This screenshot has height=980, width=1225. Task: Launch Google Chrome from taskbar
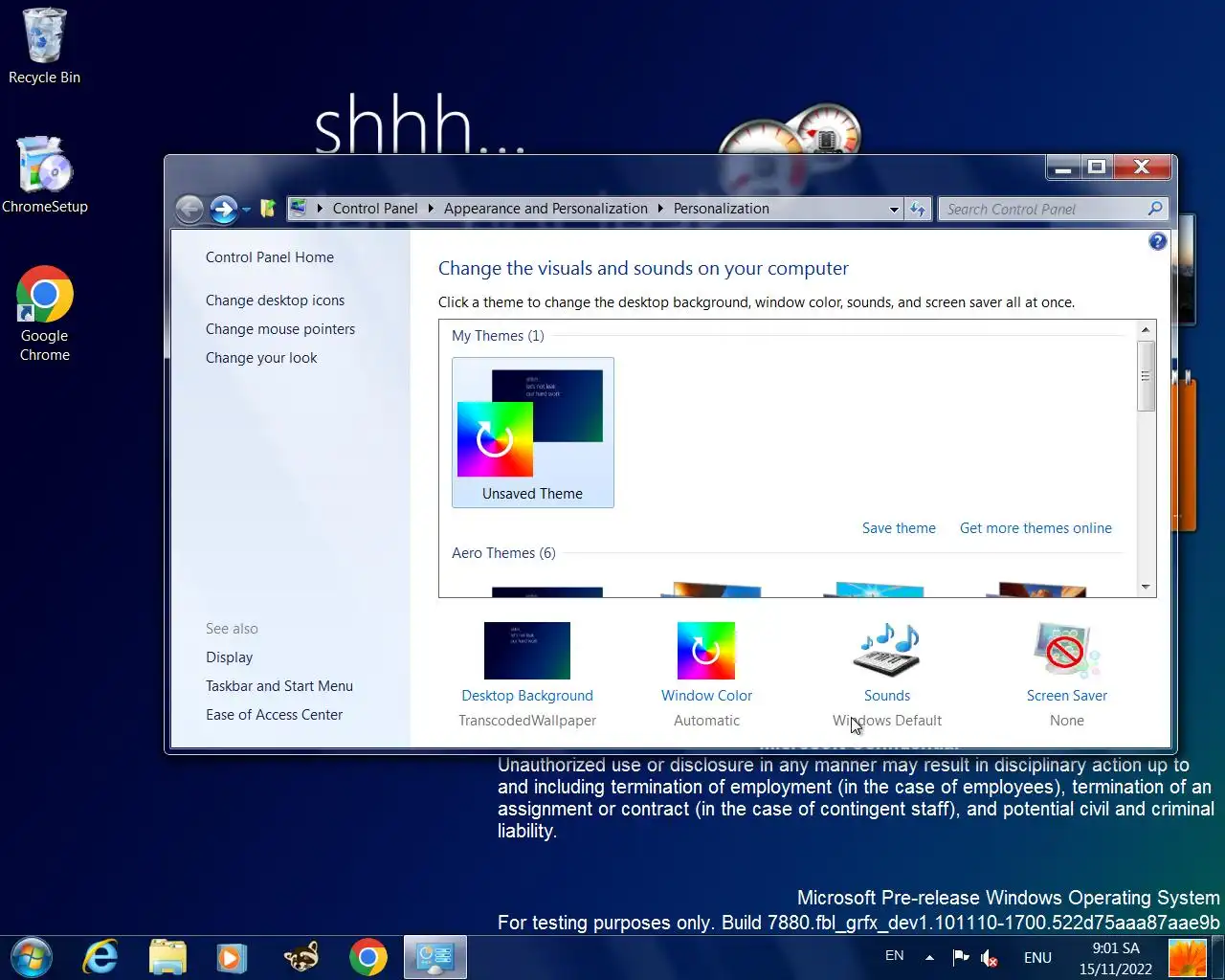point(368,957)
